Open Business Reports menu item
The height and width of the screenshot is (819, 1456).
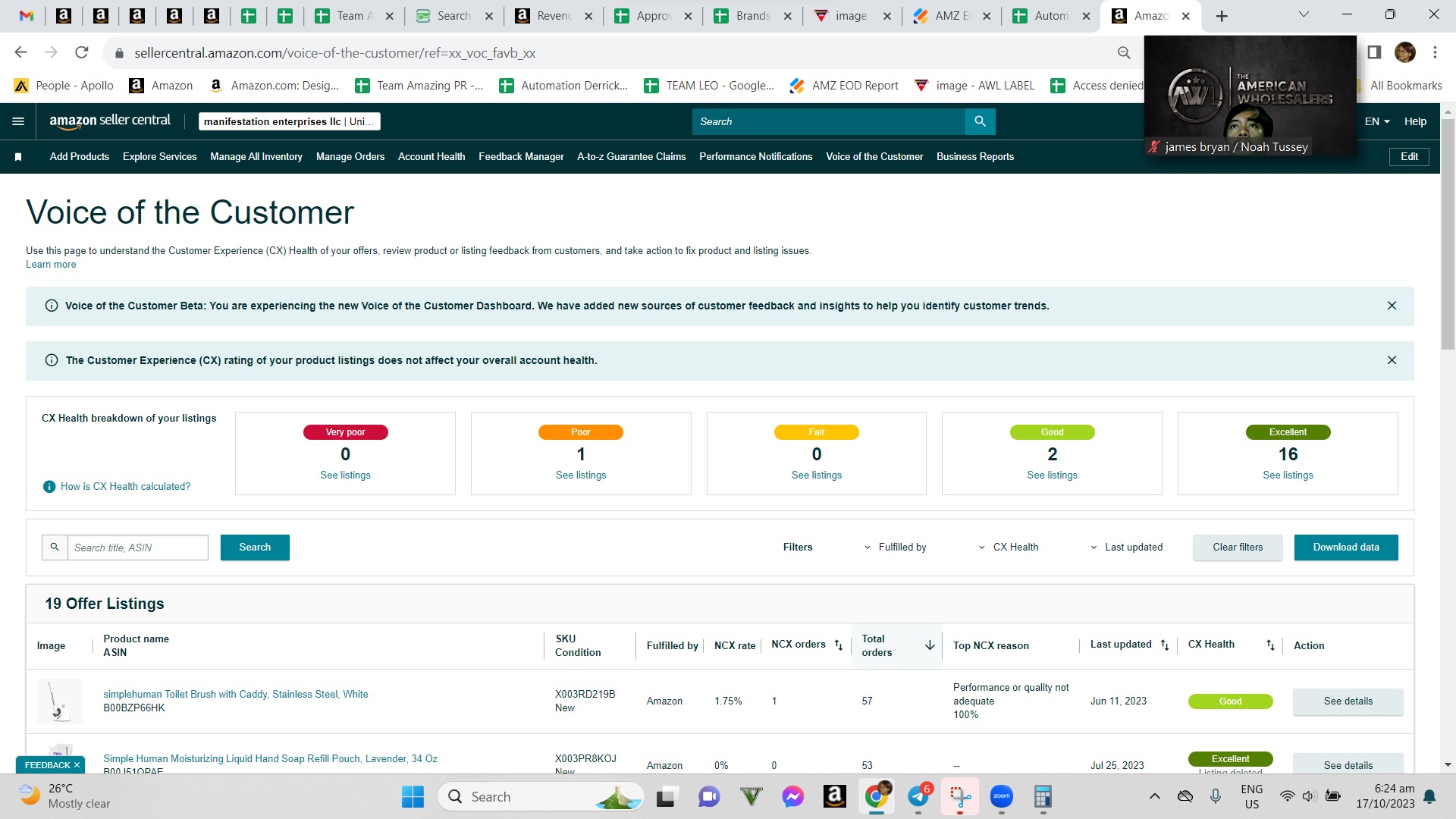[975, 157]
